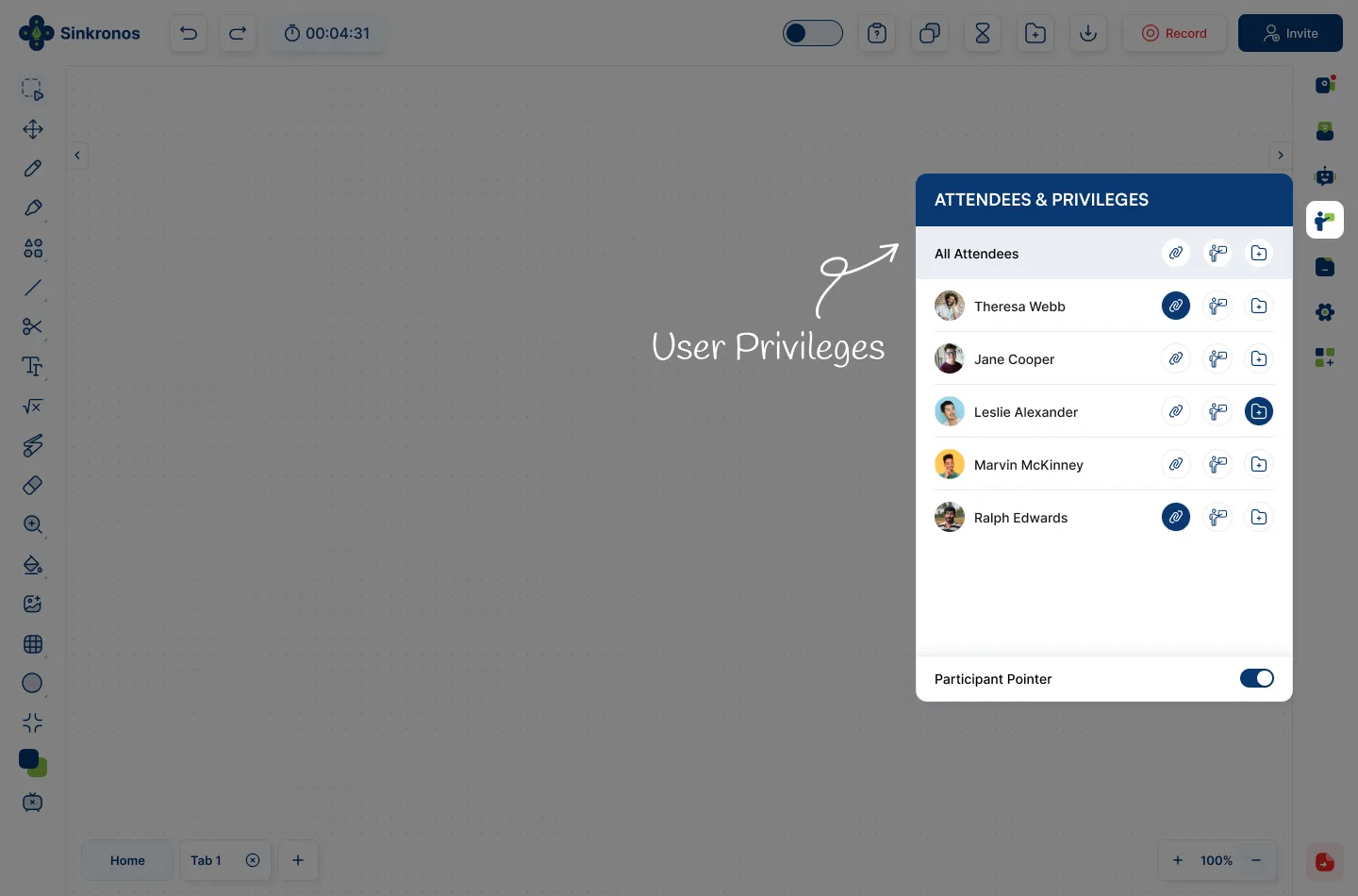1358x896 pixels.
Task: Toggle presenter privilege for Theresa Webb
Action: point(1217,306)
